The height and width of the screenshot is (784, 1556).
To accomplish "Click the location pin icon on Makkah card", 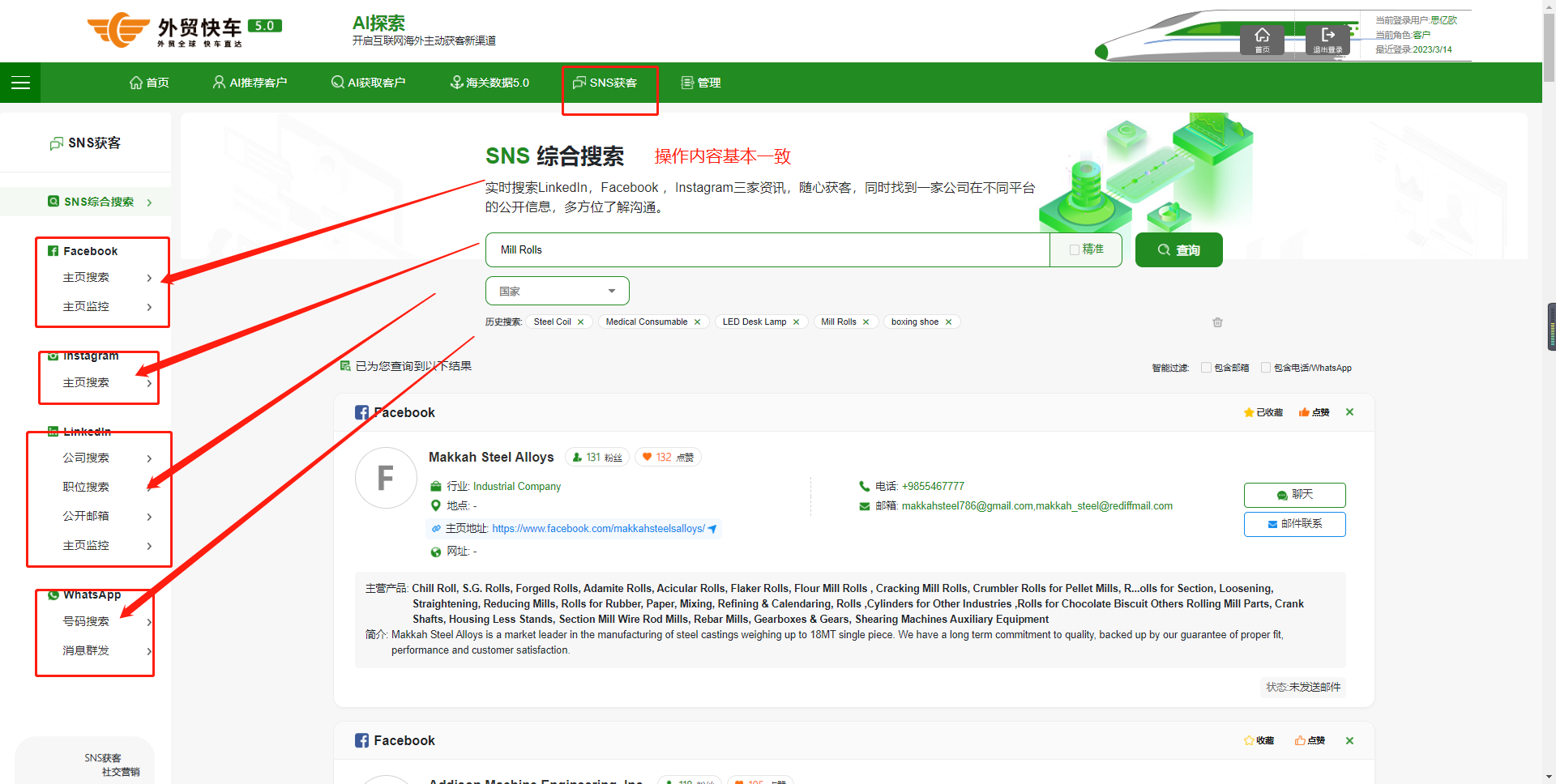I will [x=435, y=505].
